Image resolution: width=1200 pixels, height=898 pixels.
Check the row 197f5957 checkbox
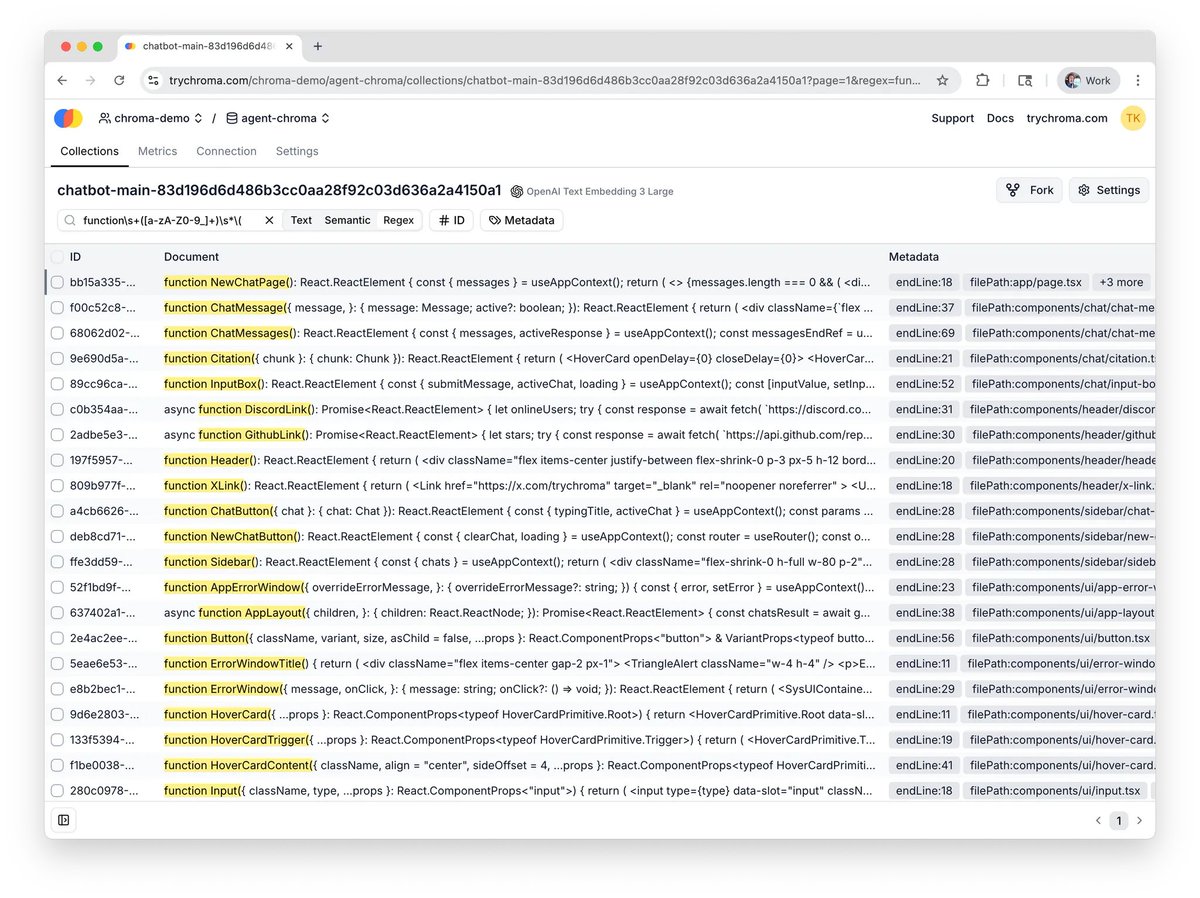57,460
